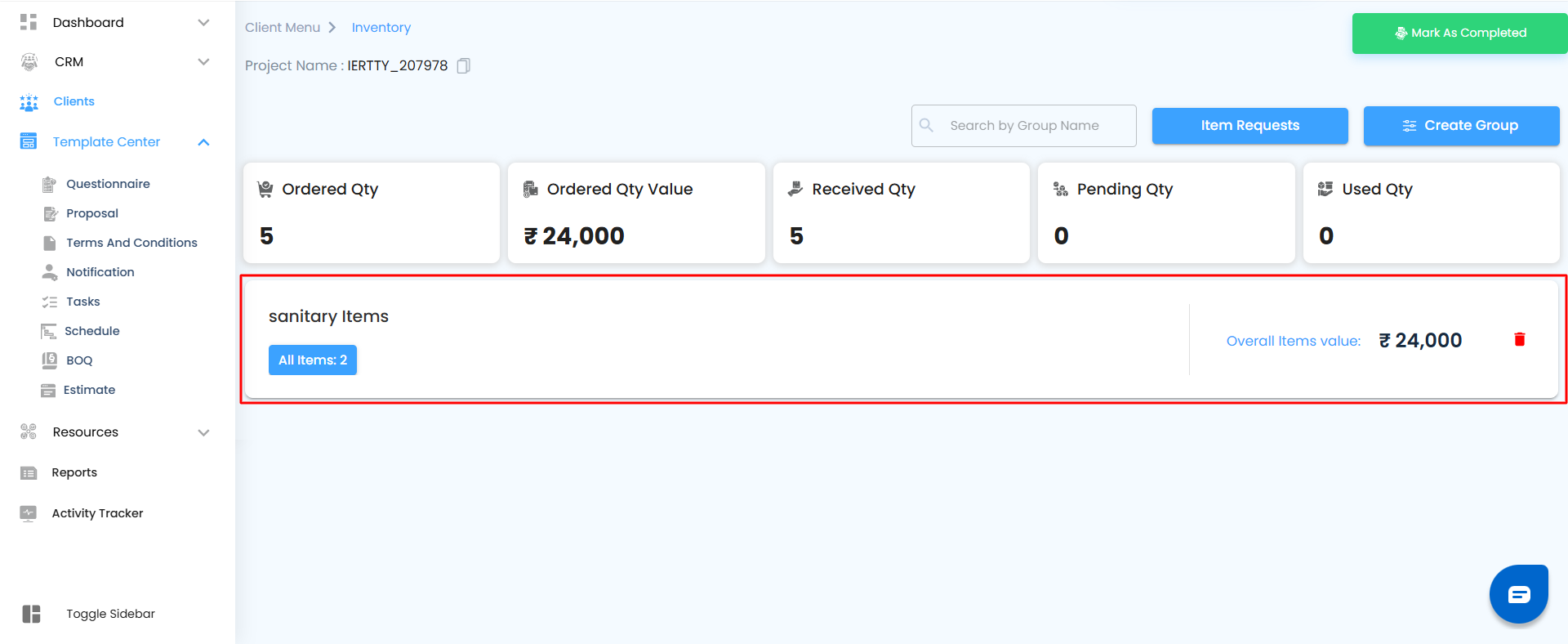This screenshot has height=644, width=1568.
Task: Delete the sanitary Items group
Action: 1519,340
